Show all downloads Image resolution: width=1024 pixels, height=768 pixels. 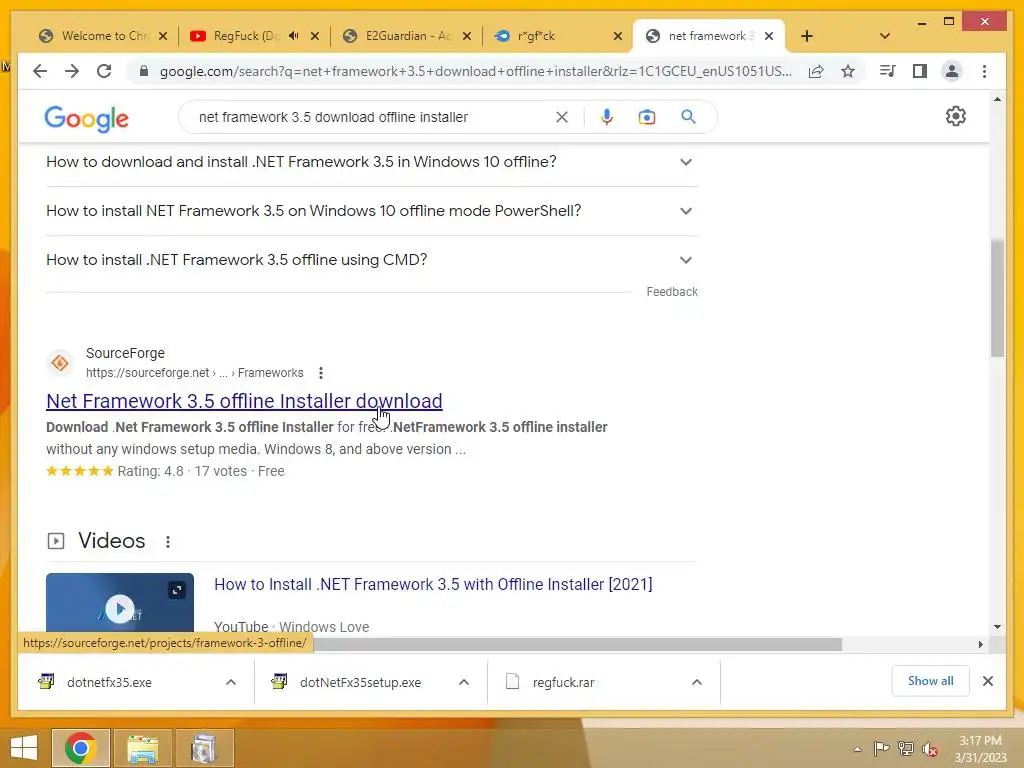coord(931,681)
